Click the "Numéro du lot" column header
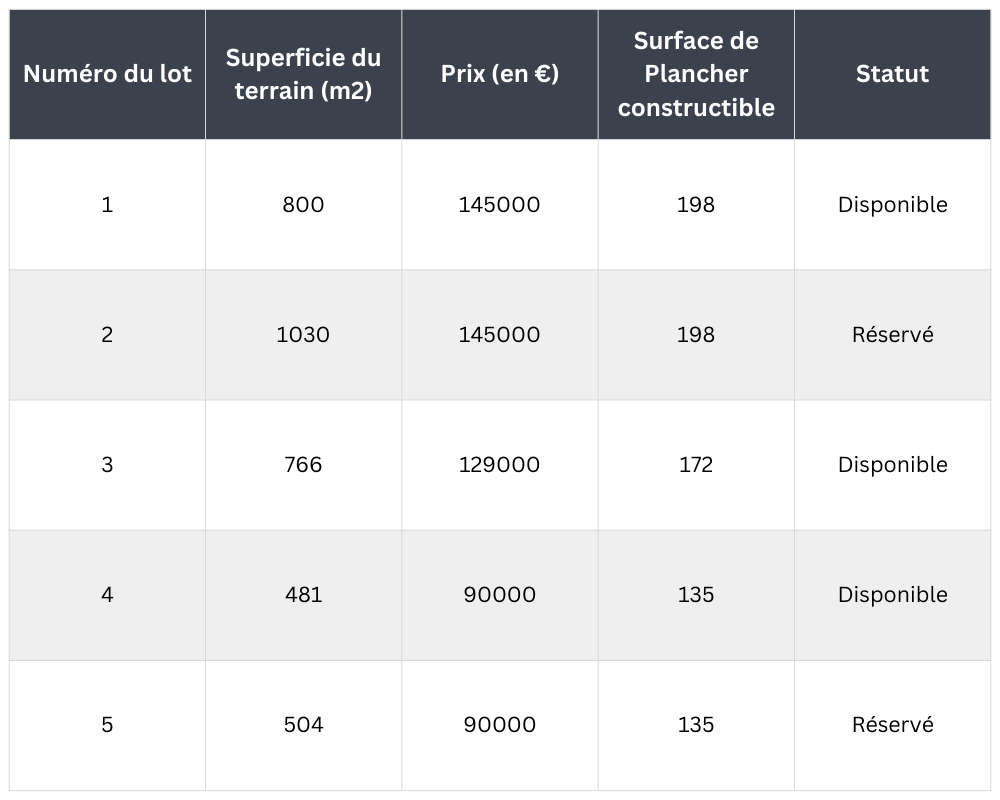The image size is (1000, 800). click(x=107, y=74)
